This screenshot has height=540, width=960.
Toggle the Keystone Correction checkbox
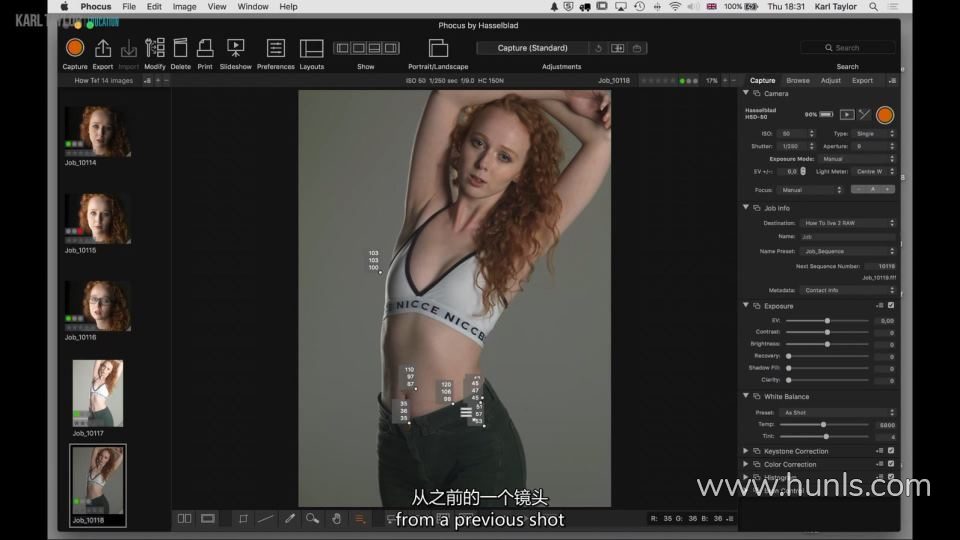[891, 451]
